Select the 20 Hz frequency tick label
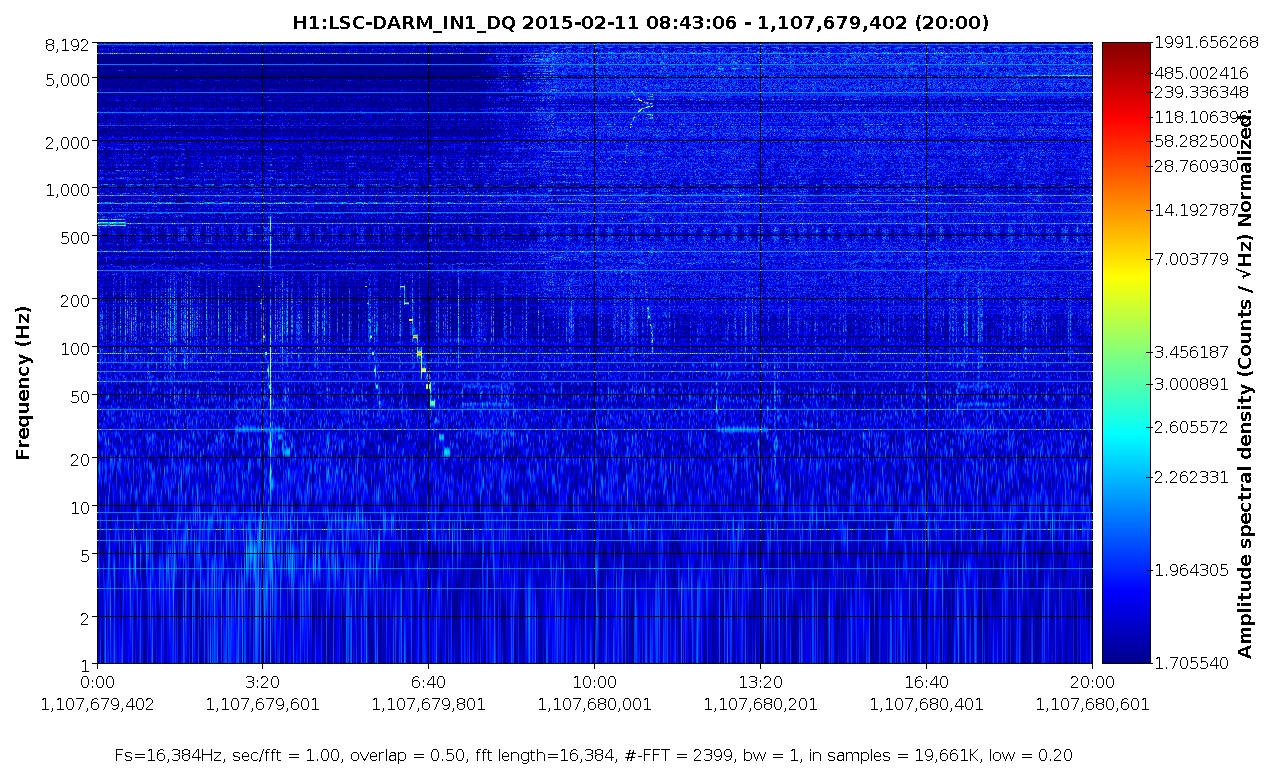 [81, 459]
